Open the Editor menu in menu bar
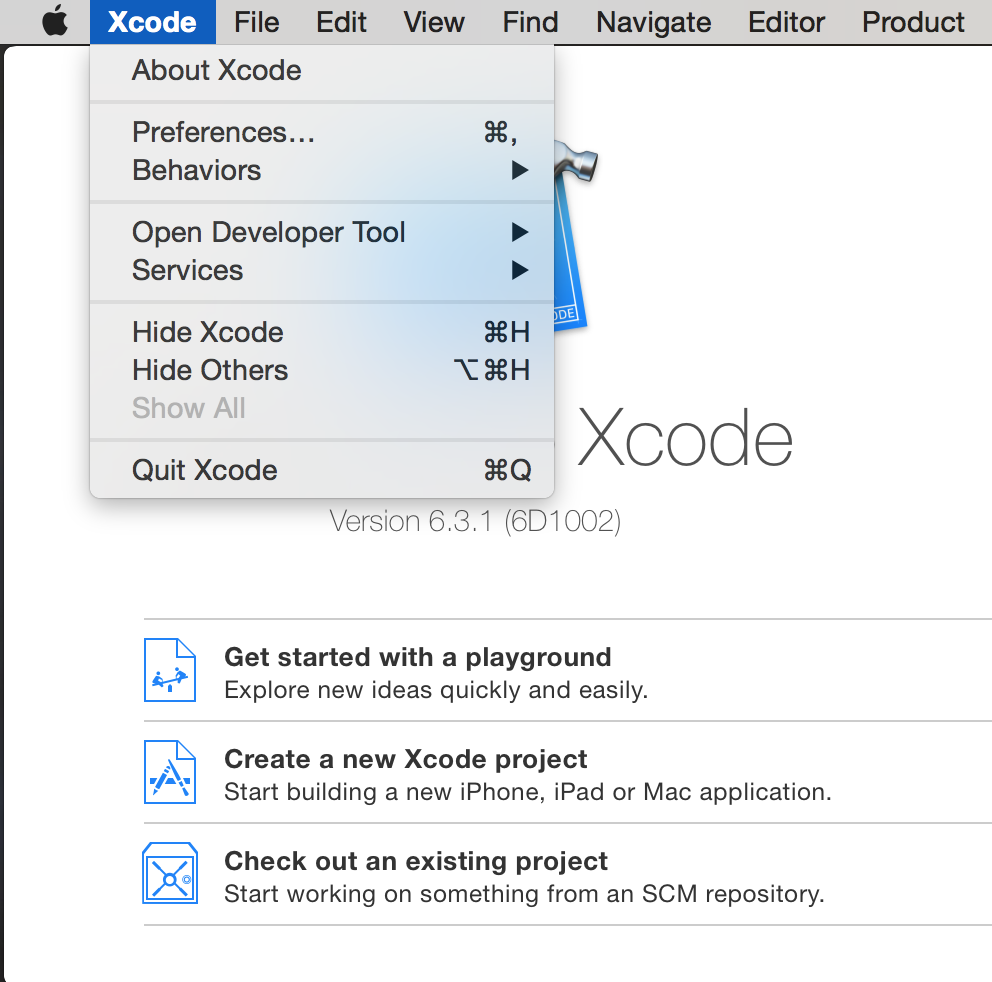This screenshot has height=982, width=992. click(x=787, y=22)
